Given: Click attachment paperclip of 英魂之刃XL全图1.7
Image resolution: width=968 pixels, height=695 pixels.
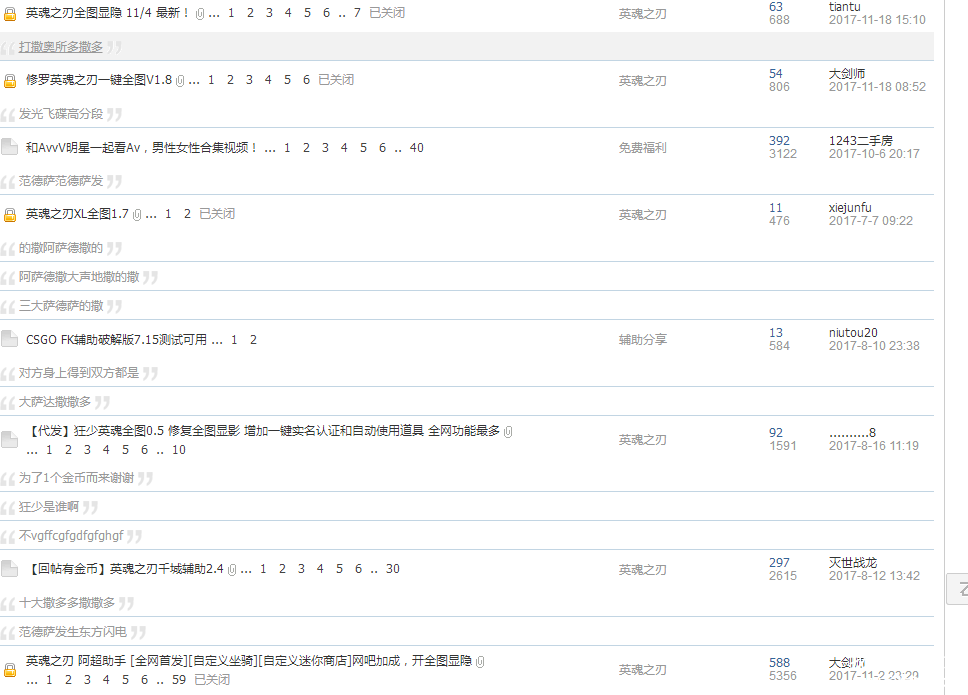Looking at the screenshot, I should point(137,215).
